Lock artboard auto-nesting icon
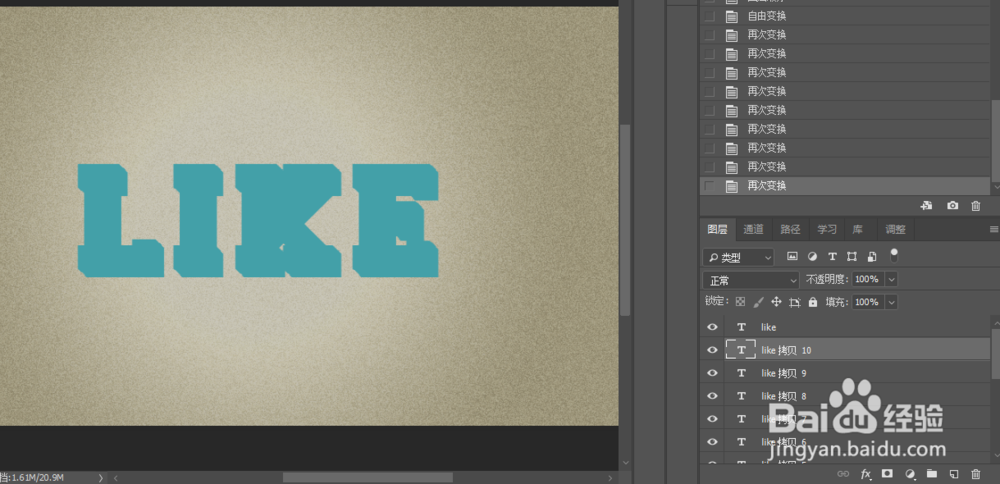 (x=794, y=302)
